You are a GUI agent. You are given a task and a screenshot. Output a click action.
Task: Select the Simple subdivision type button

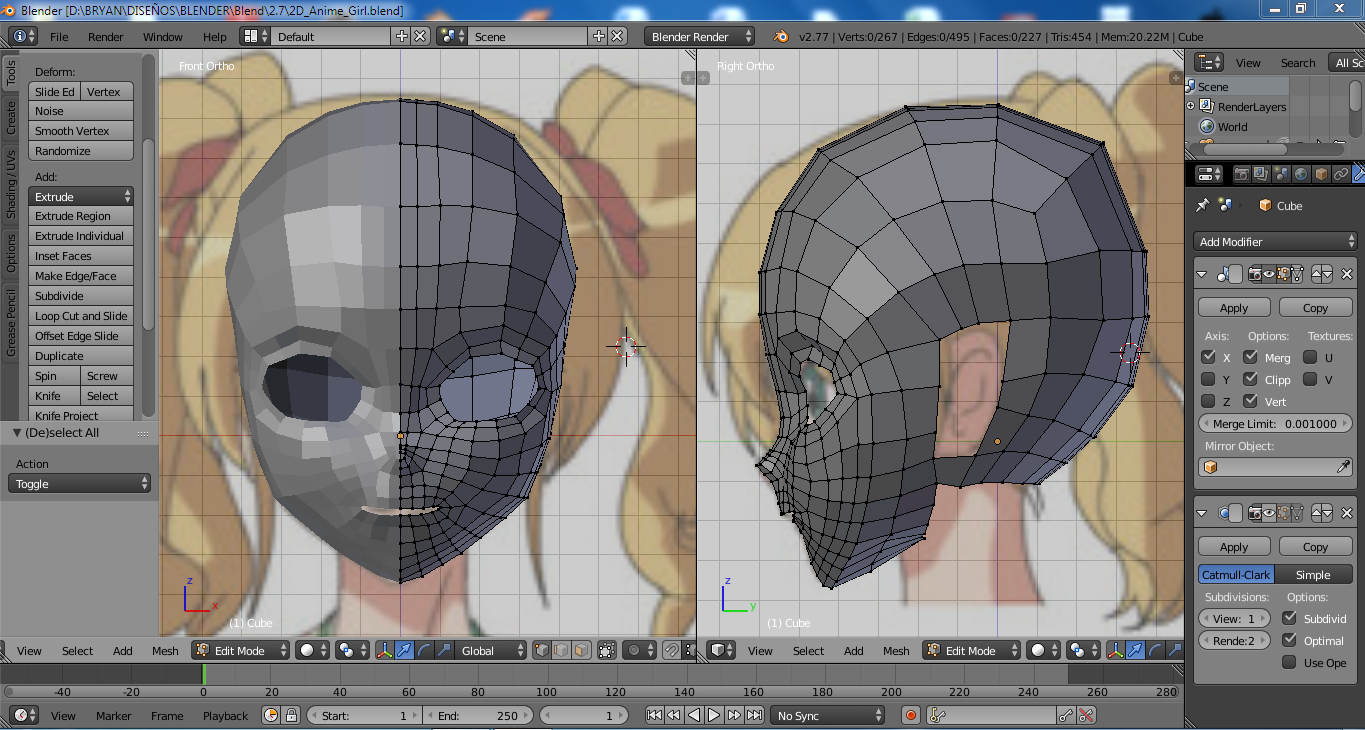pos(1313,575)
